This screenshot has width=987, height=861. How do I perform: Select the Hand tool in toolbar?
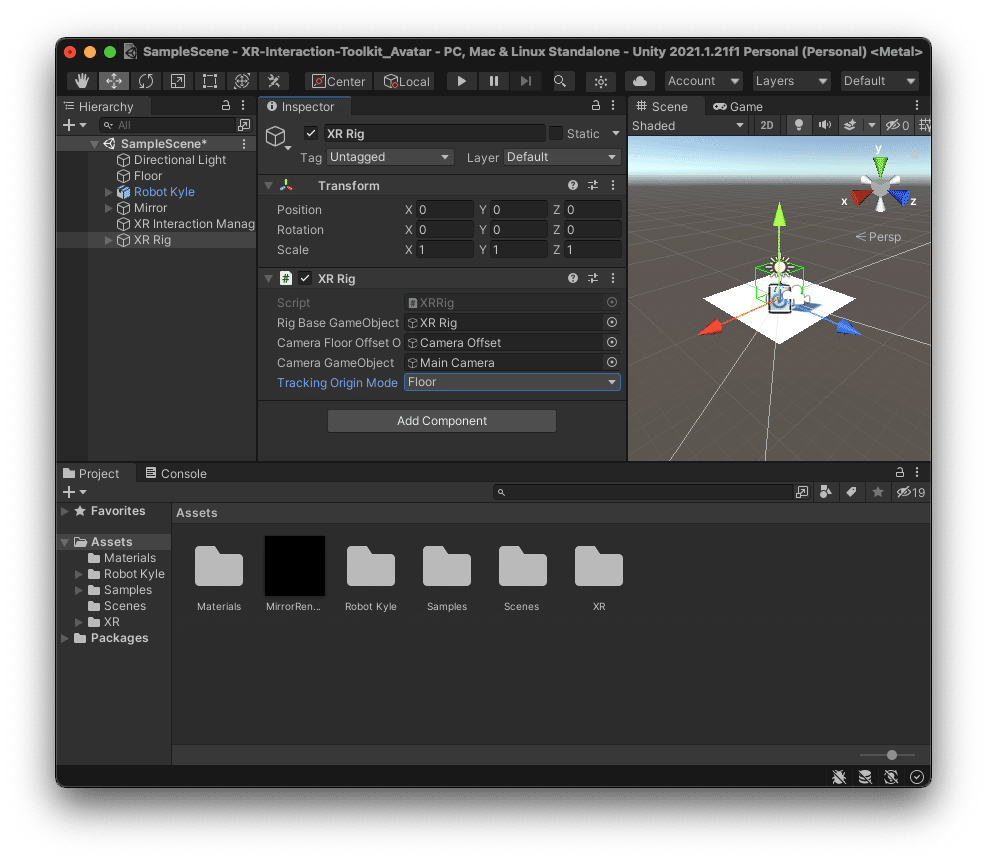[82, 81]
